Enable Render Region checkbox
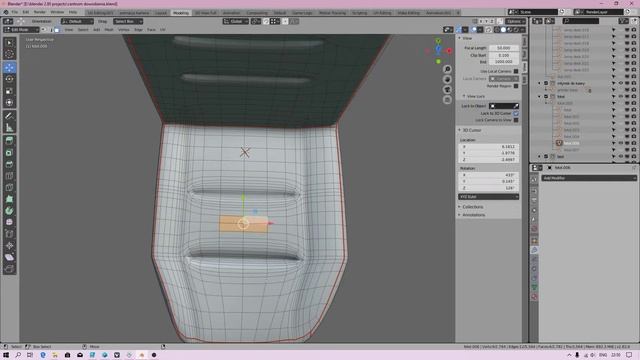 (x=516, y=86)
